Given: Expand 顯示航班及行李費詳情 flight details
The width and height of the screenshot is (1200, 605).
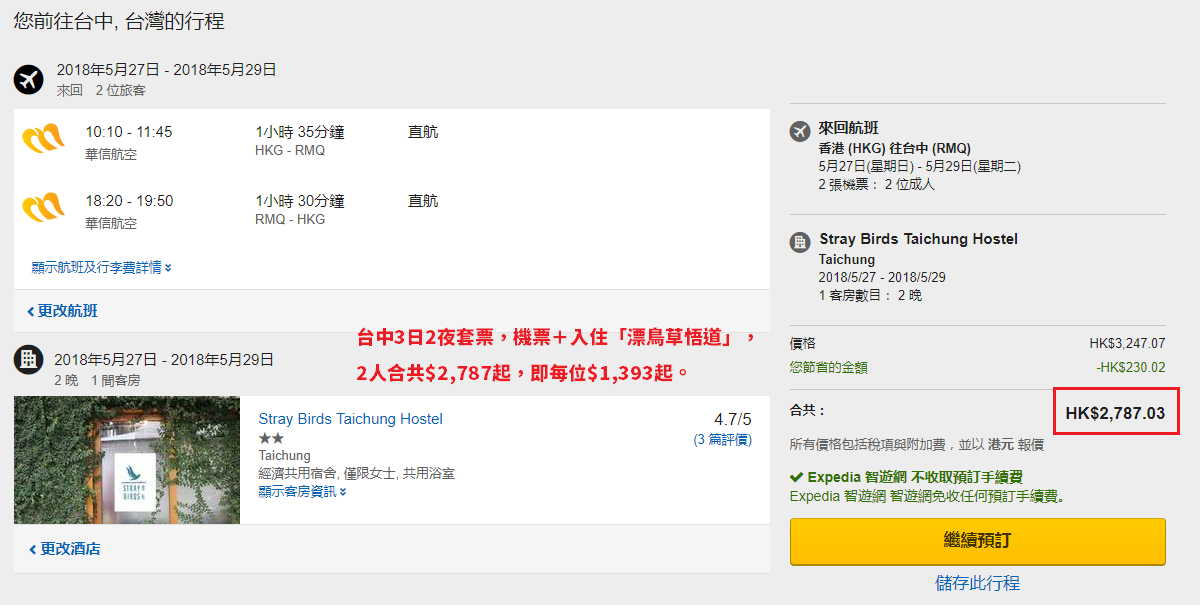Looking at the screenshot, I should (102, 267).
